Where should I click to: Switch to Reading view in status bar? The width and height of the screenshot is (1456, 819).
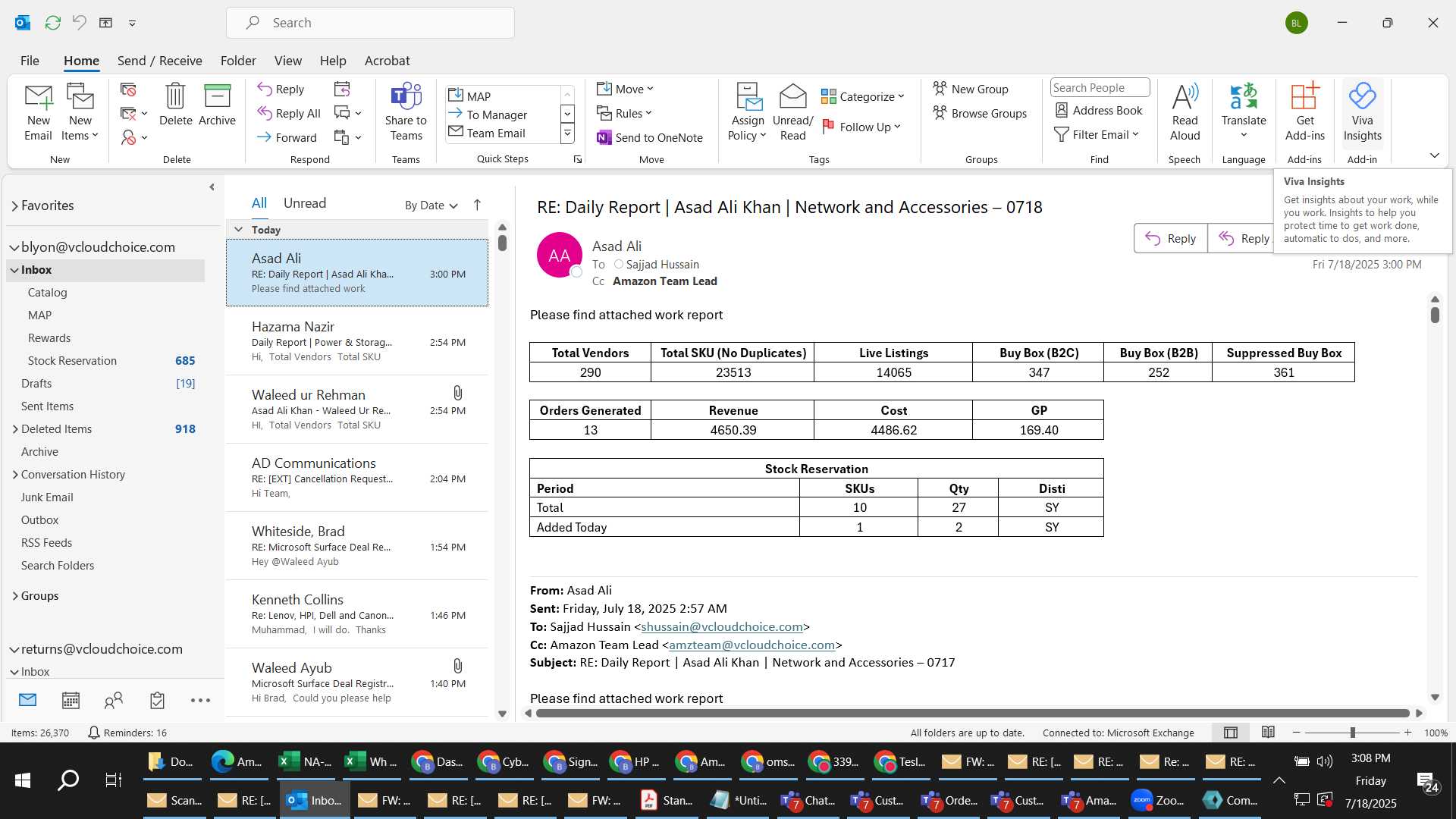pyautogui.click(x=1268, y=733)
